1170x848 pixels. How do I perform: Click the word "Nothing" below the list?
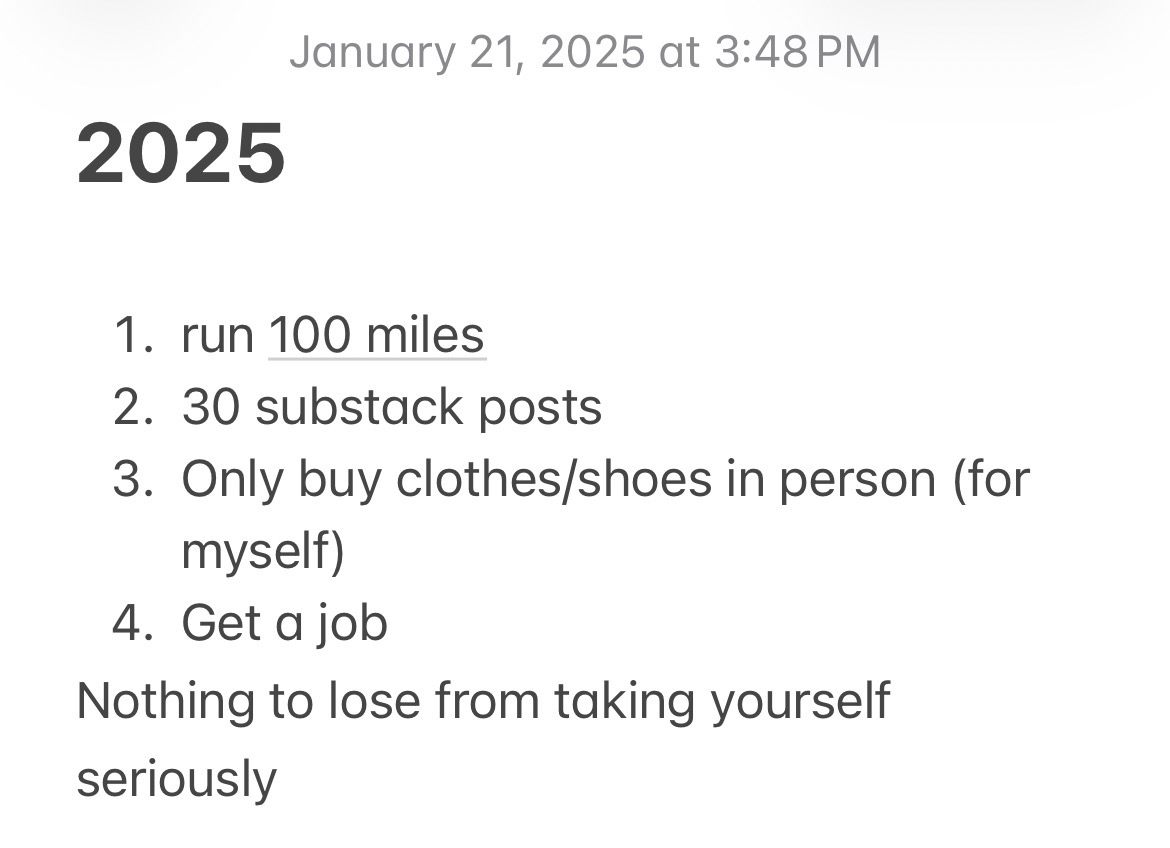tap(163, 700)
